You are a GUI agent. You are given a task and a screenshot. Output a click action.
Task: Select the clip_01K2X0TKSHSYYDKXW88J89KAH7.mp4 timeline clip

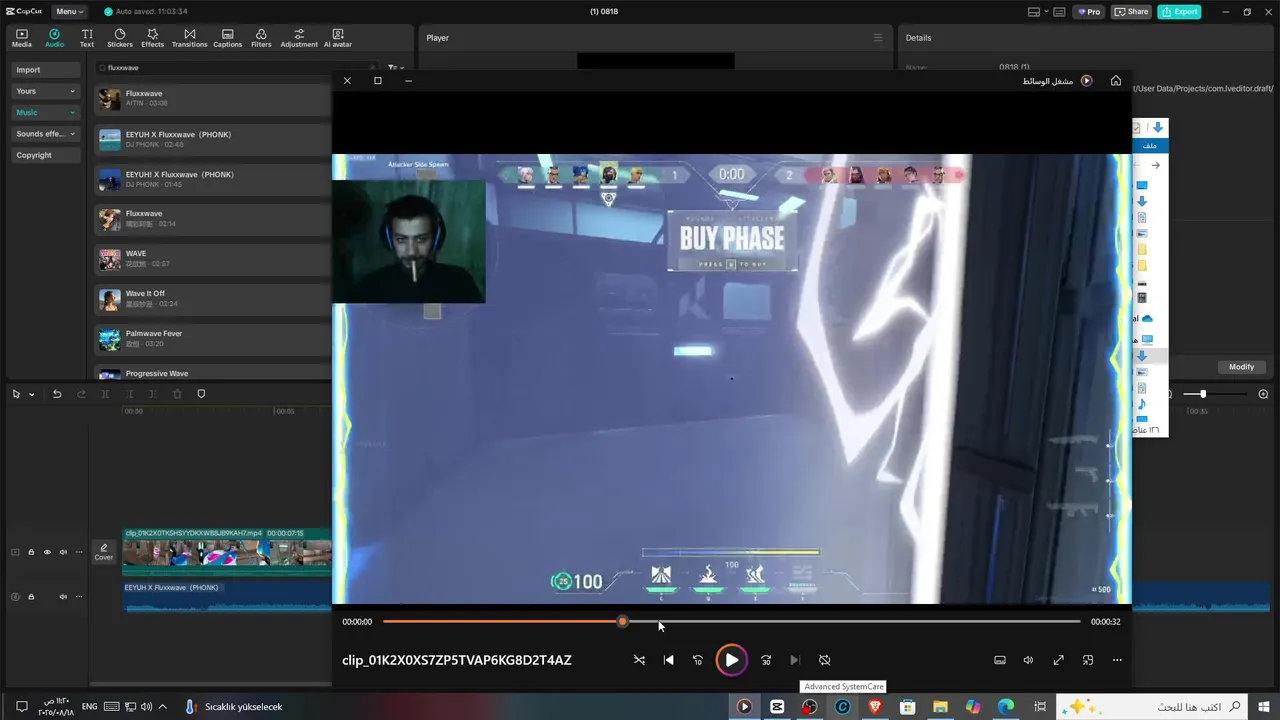point(227,552)
